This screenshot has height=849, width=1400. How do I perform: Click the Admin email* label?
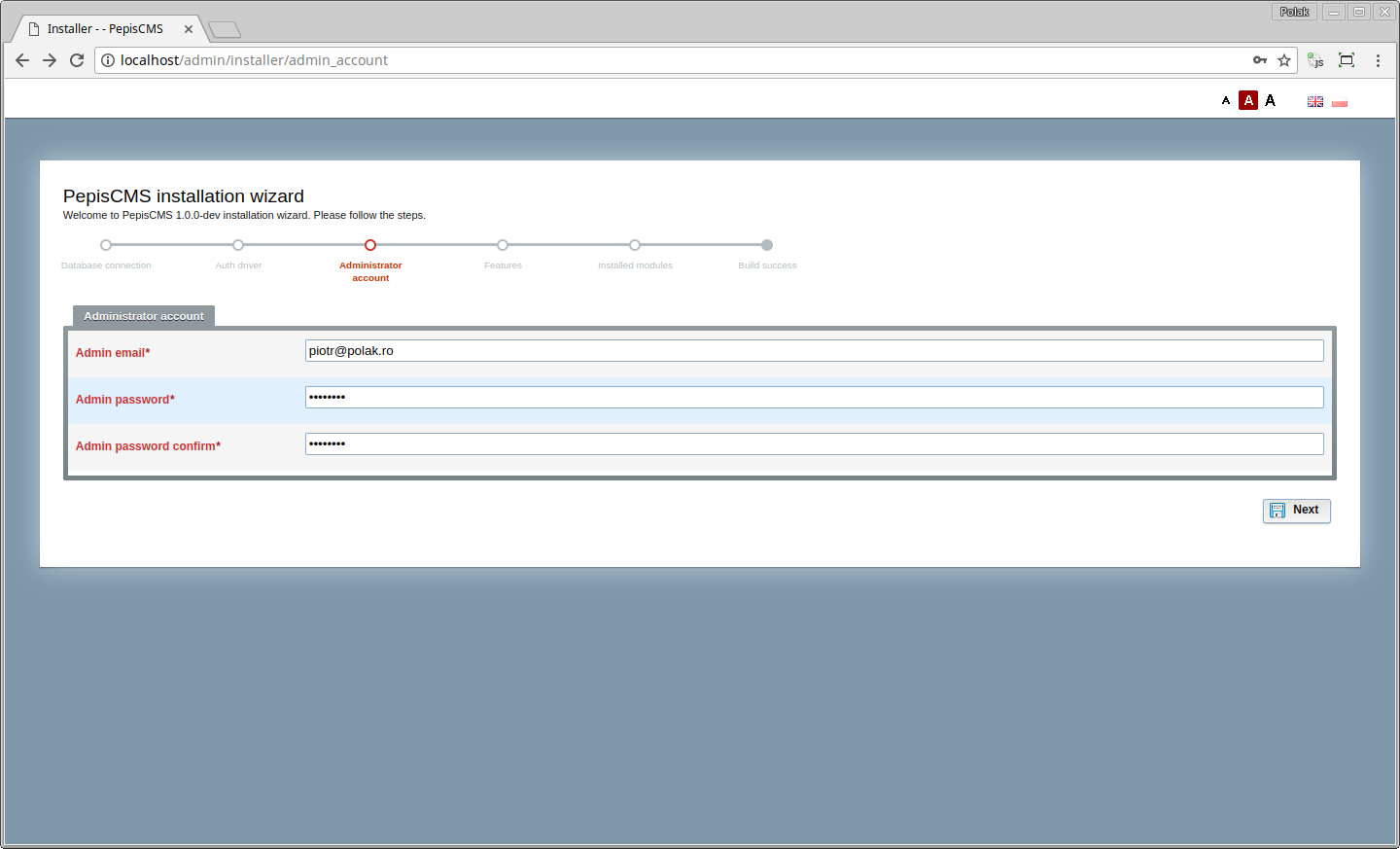113,353
